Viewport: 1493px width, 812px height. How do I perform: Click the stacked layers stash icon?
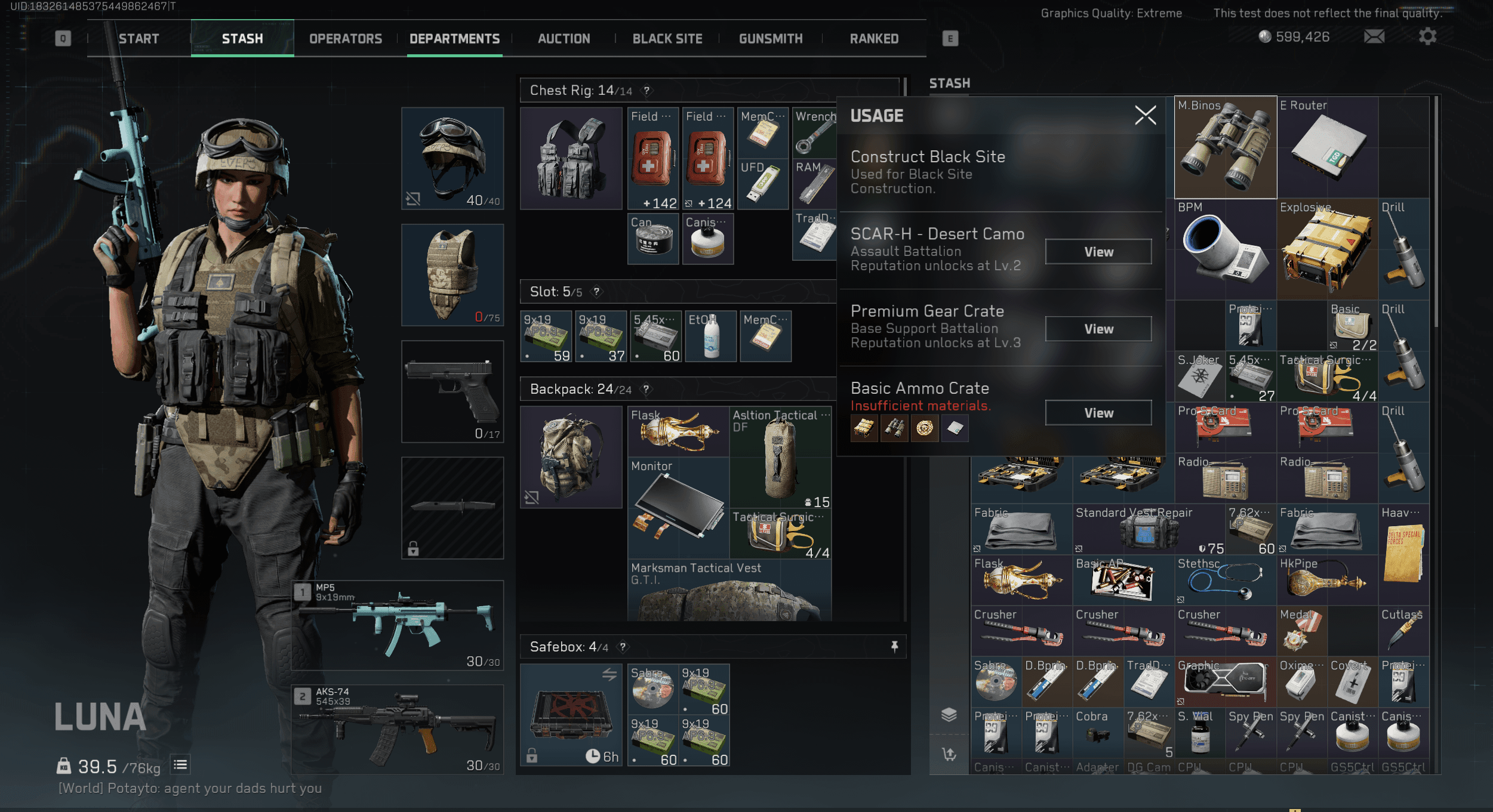pos(949,714)
